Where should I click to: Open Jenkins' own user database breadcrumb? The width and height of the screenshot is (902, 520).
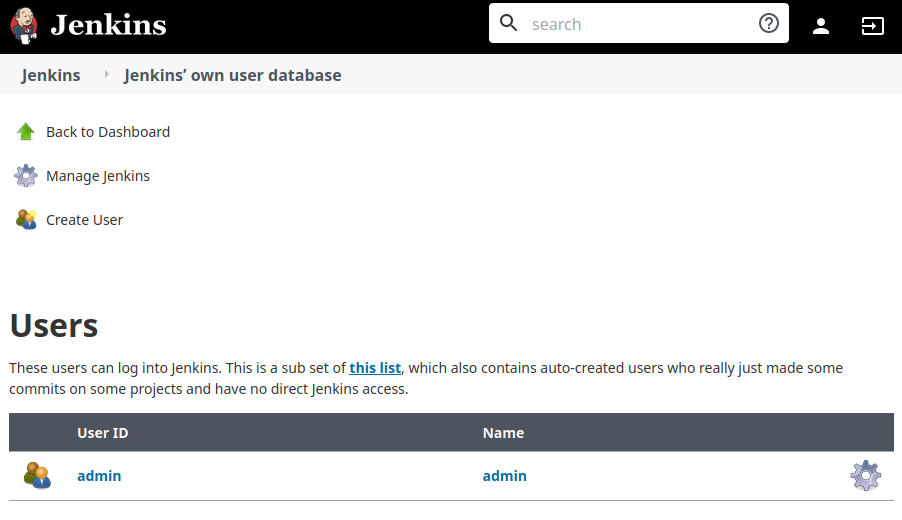point(232,75)
